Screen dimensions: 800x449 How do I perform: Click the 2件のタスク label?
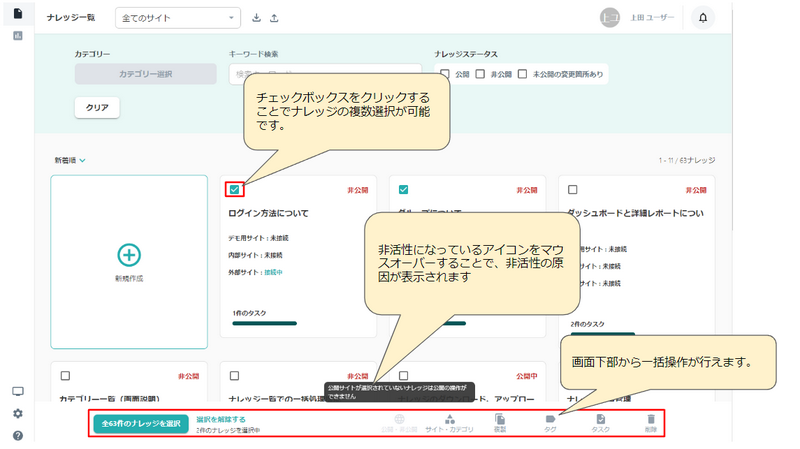pyautogui.click(x=587, y=324)
